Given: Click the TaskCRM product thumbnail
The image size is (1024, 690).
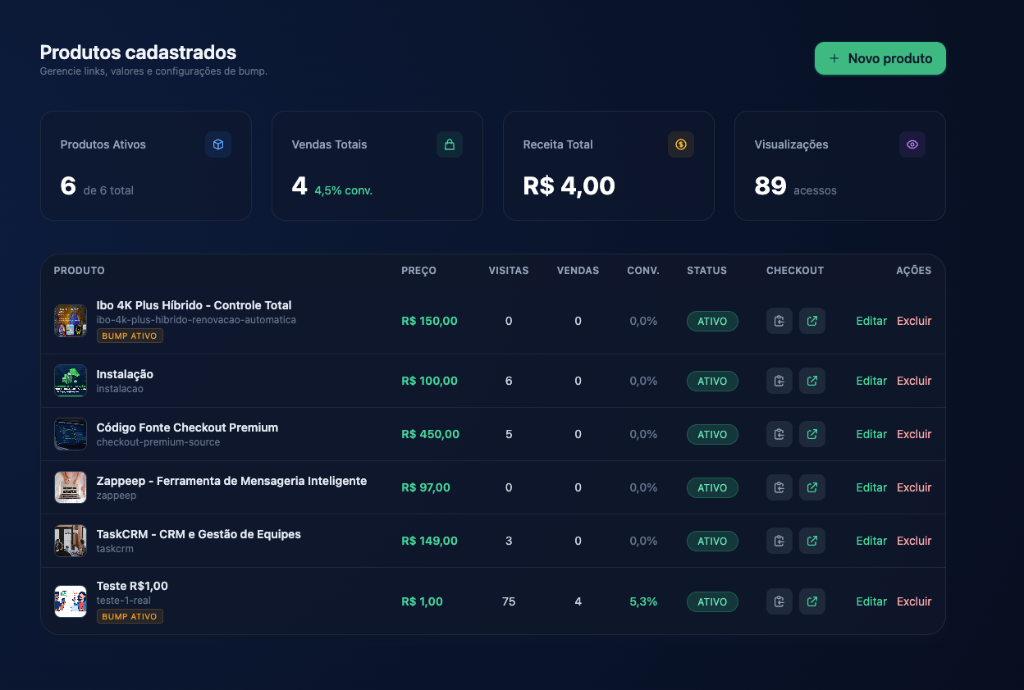Looking at the screenshot, I should (70, 541).
